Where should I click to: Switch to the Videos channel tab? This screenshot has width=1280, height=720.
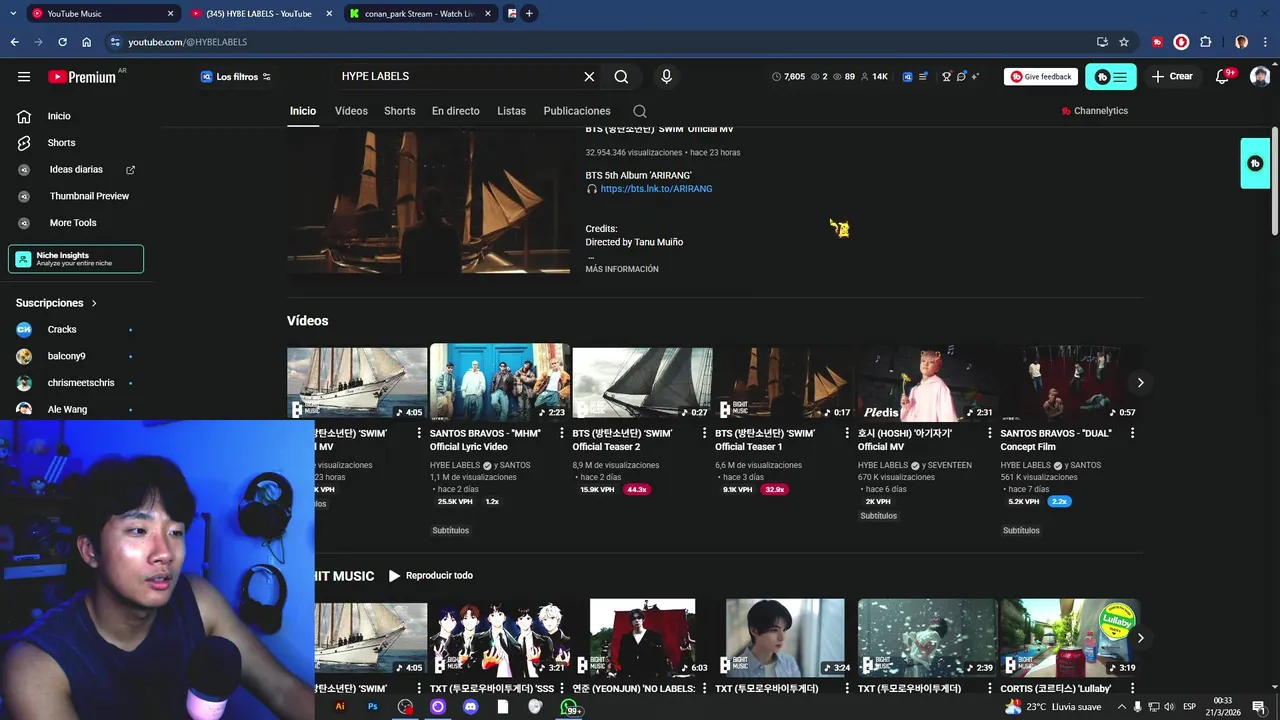tap(351, 111)
